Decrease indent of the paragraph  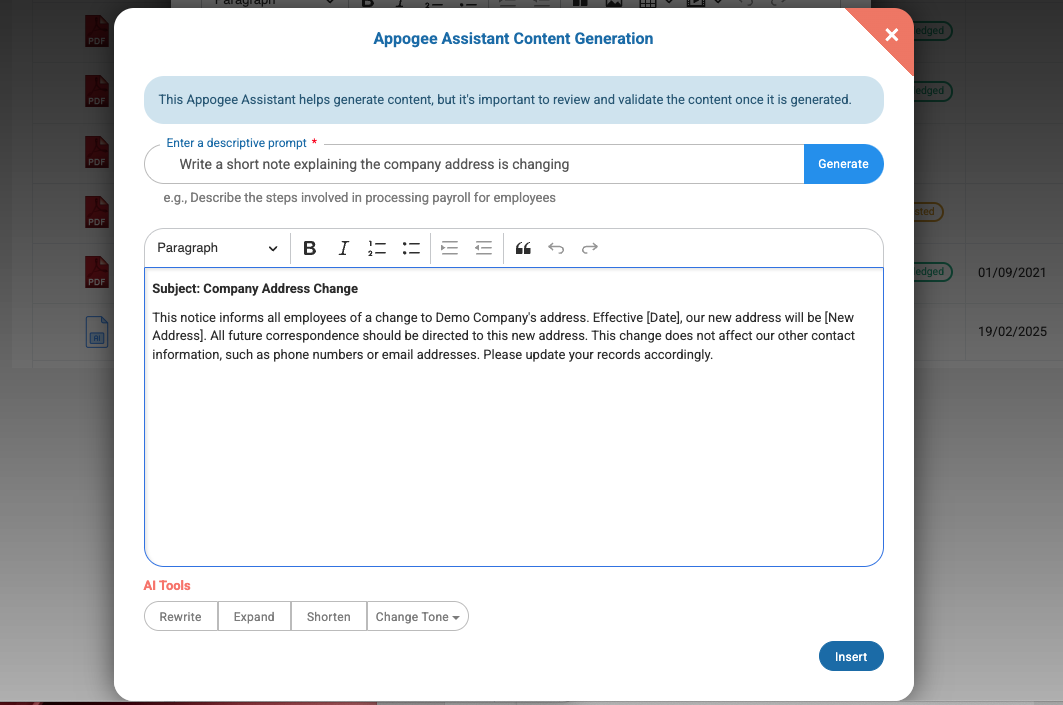[483, 248]
